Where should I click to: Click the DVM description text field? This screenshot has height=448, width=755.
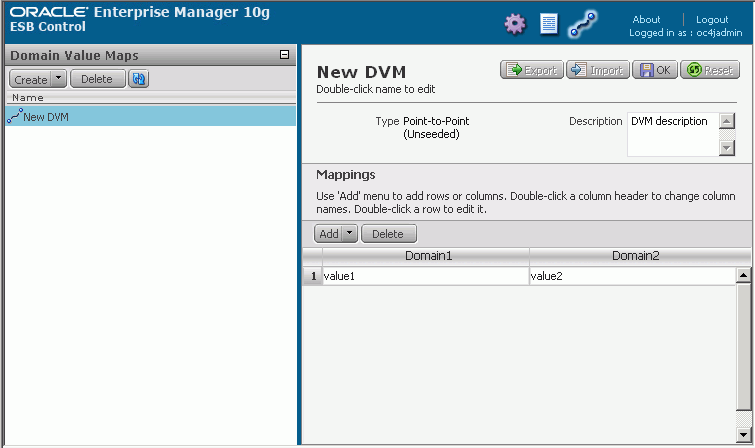point(673,134)
